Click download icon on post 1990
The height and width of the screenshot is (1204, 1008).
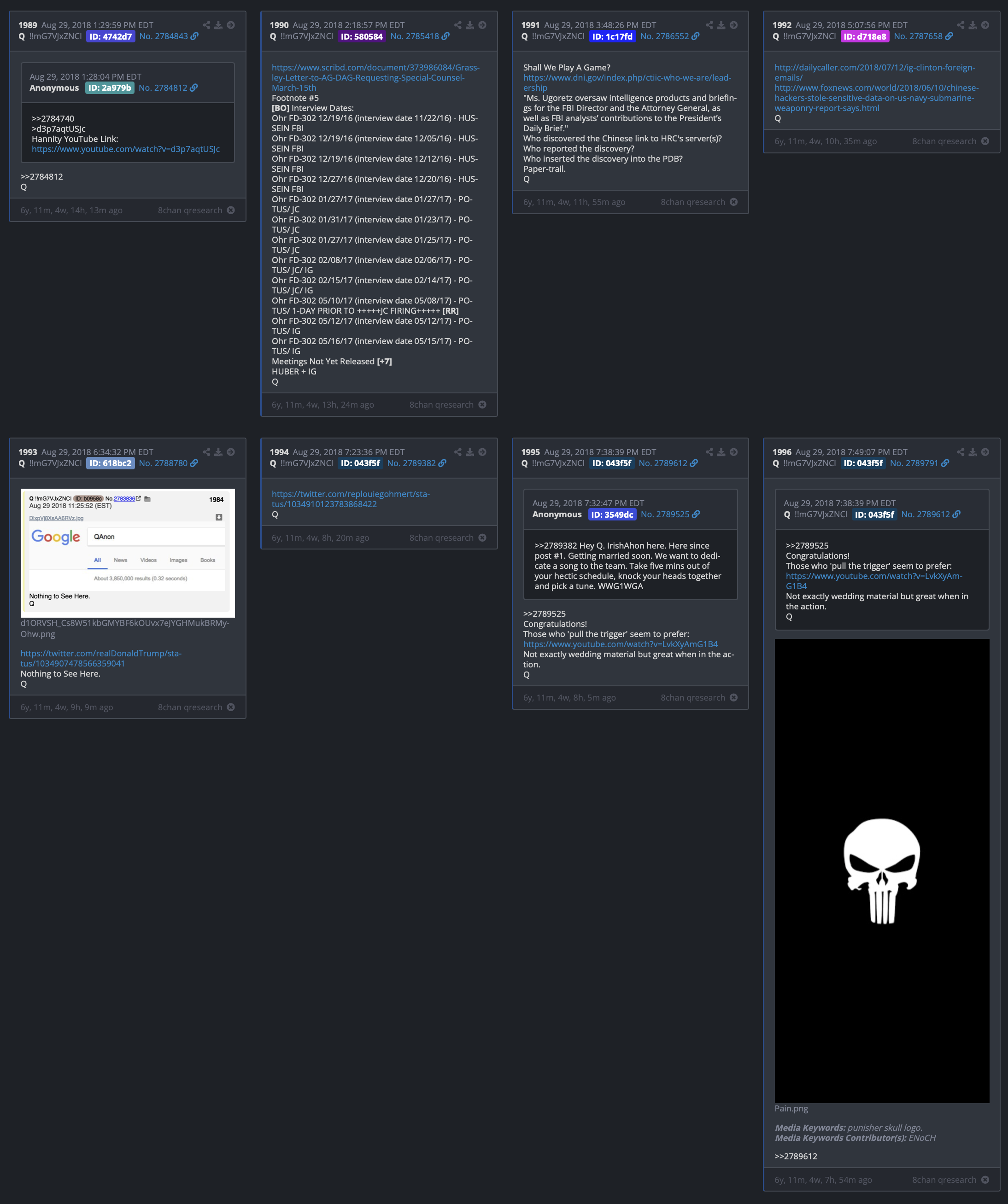(469, 25)
